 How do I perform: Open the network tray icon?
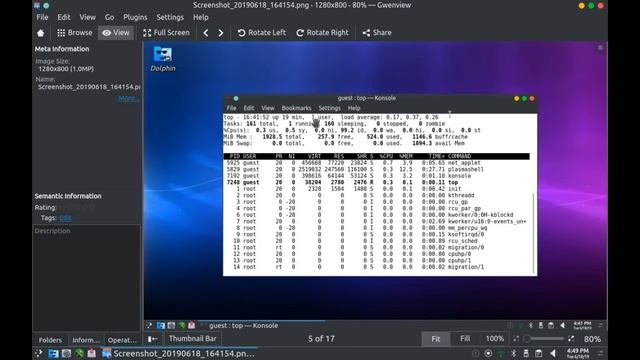(501, 353)
